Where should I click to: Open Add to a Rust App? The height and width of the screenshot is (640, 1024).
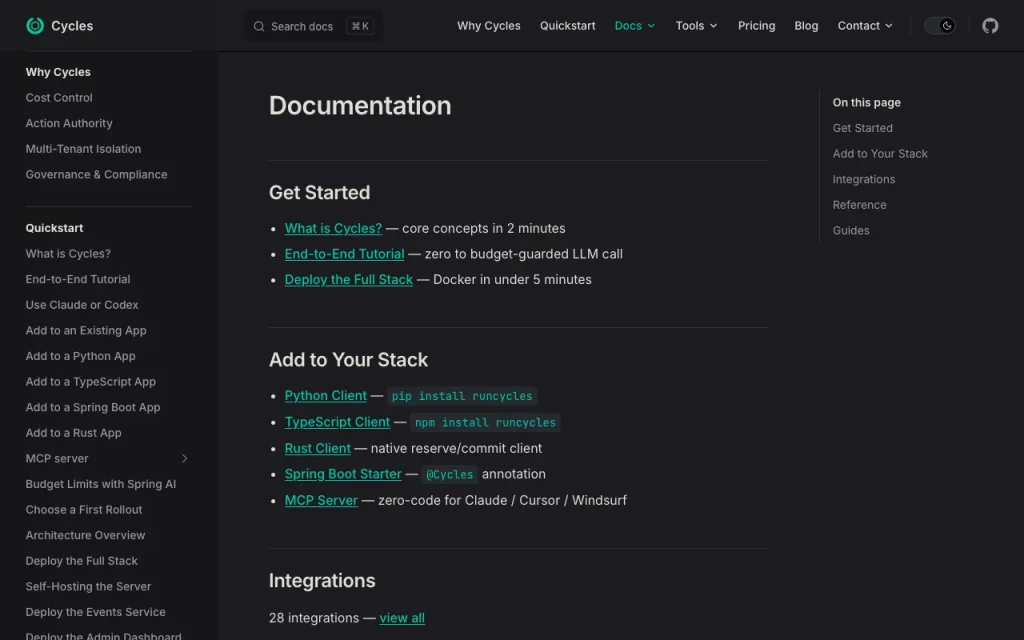[73, 432]
